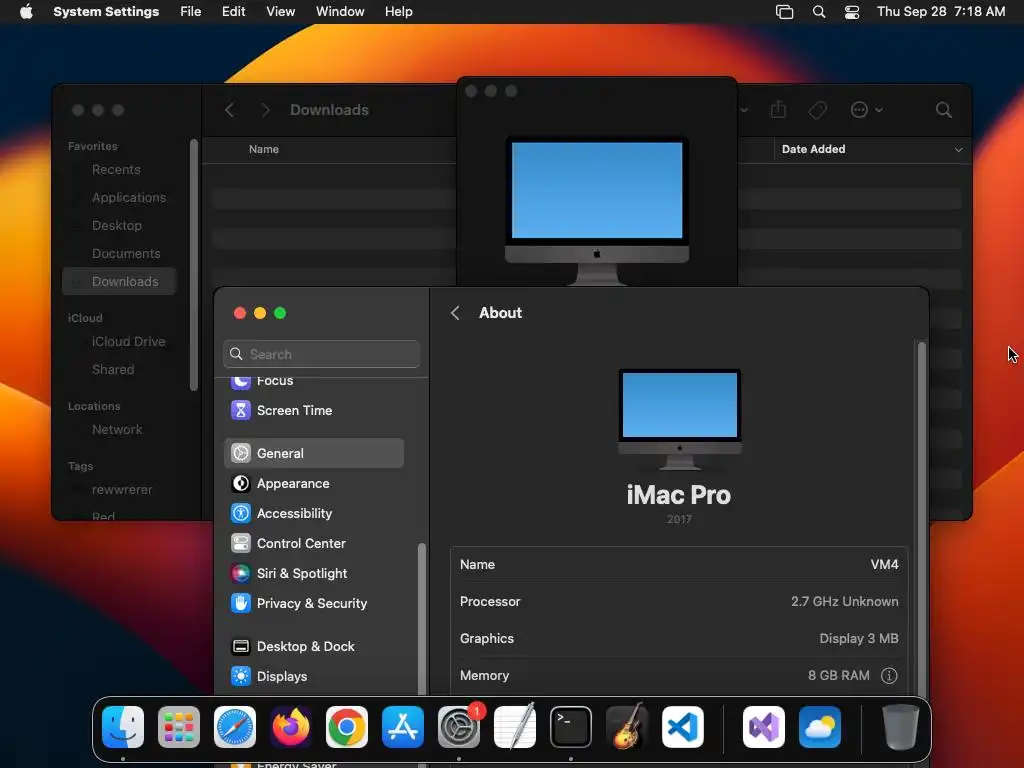Open Accessibility settings
Screen dimensions: 1024x768
pyautogui.click(x=314, y=513)
